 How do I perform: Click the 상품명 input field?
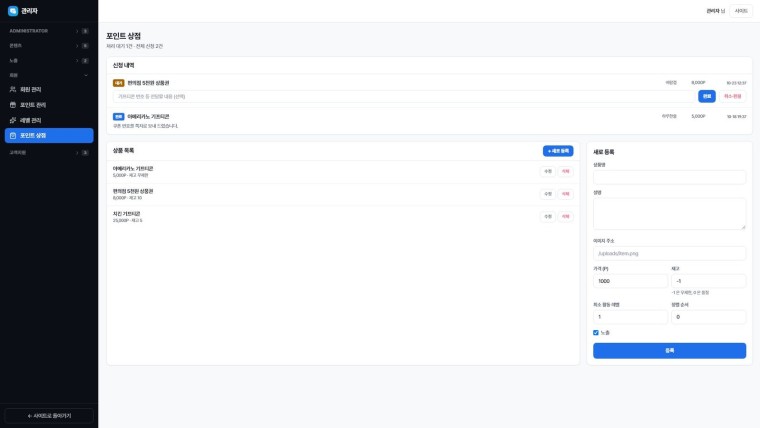[669, 177]
